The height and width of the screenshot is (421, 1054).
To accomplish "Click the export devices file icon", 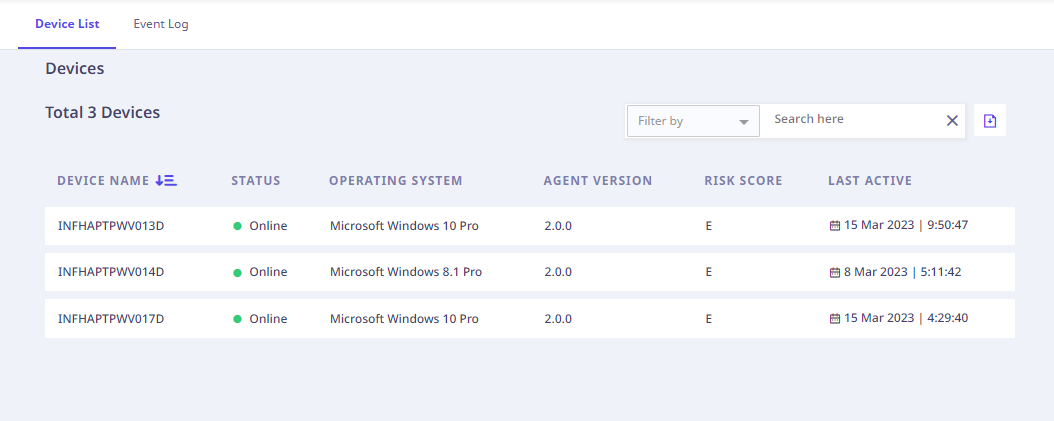I will [x=990, y=120].
